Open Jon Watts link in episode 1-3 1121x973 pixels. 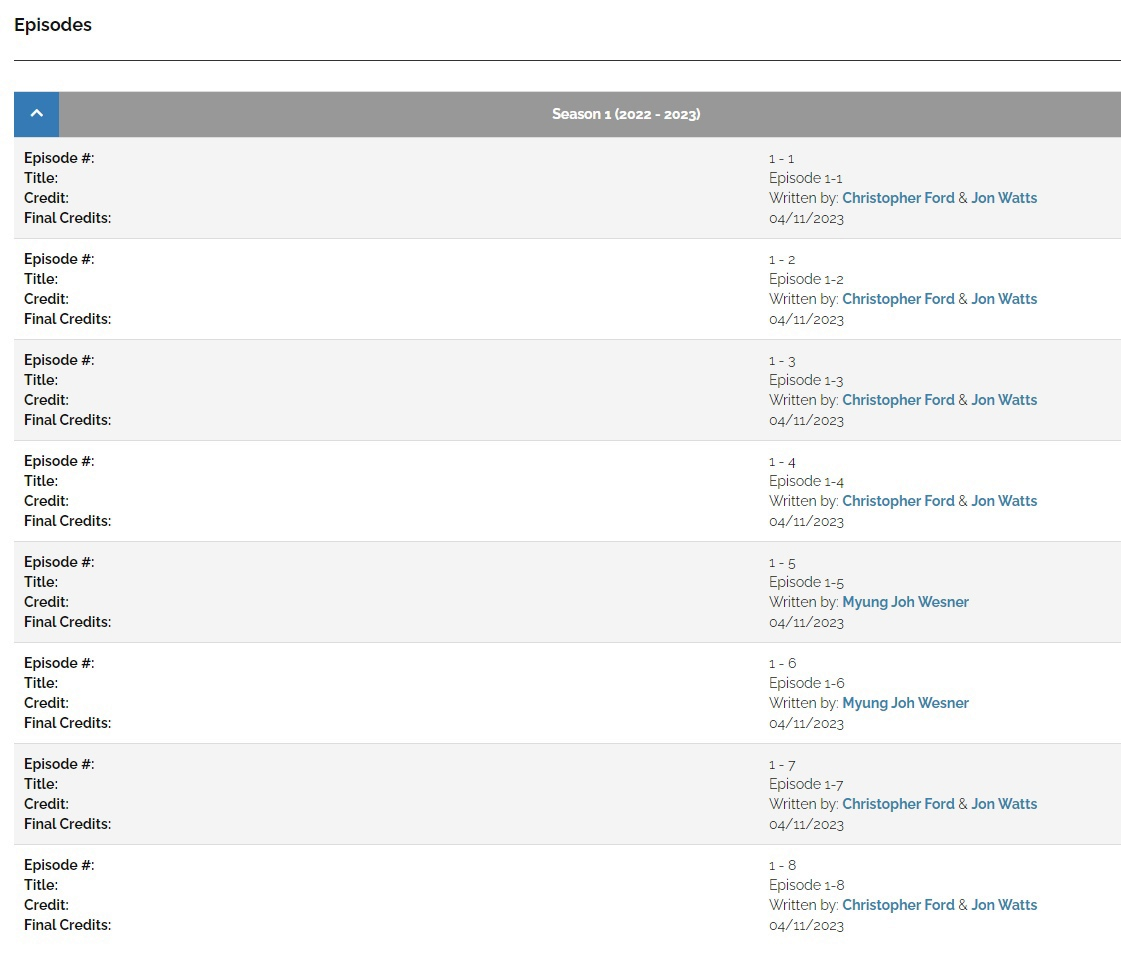tap(1004, 400)
